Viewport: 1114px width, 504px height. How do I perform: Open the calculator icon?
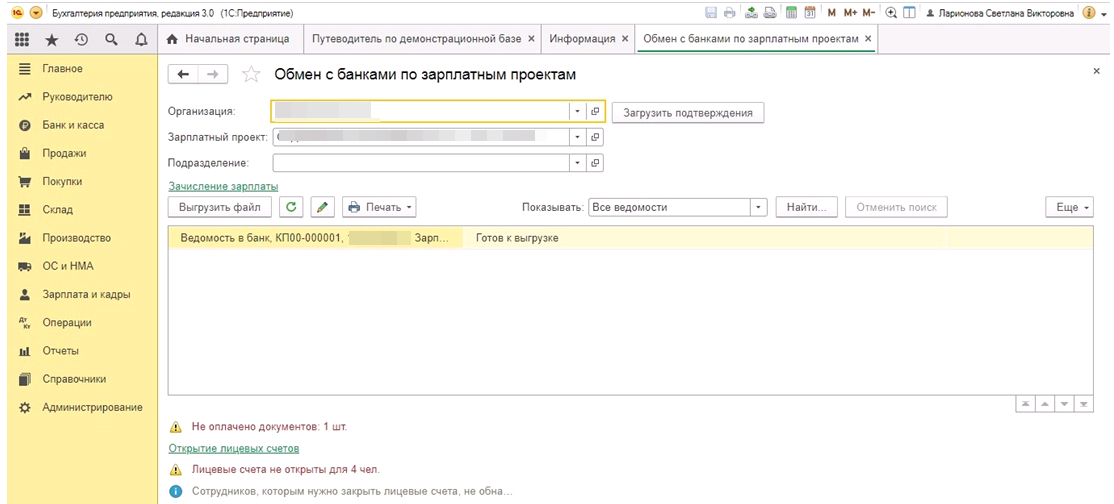(791, 13)
